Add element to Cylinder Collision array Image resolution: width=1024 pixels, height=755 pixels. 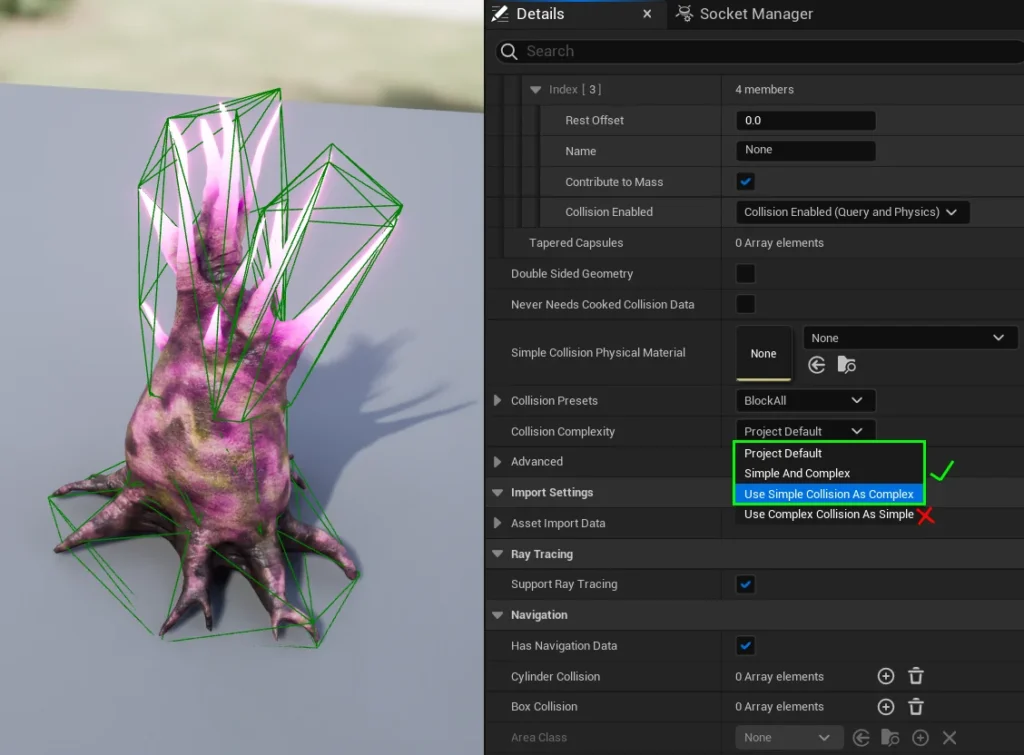point(885,677)
